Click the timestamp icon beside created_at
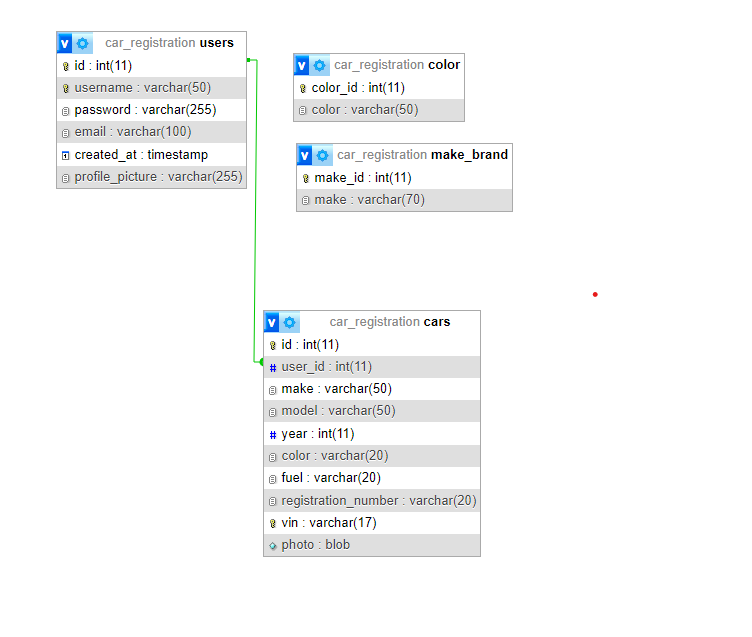The height and width of the screenshot is (637, 752). point(66,155)
